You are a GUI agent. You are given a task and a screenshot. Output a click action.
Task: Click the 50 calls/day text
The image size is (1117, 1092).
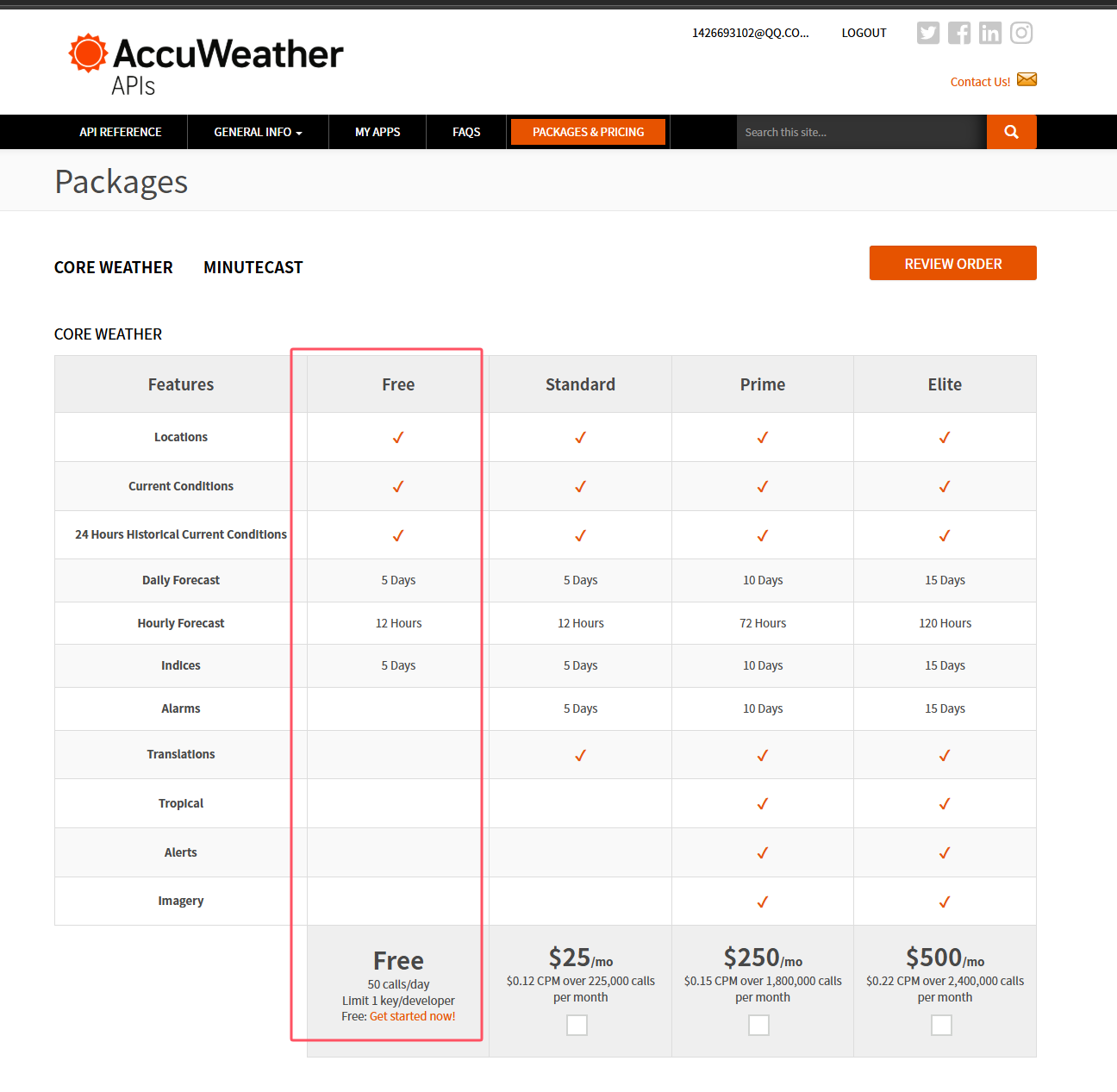(x=398, y=984)
